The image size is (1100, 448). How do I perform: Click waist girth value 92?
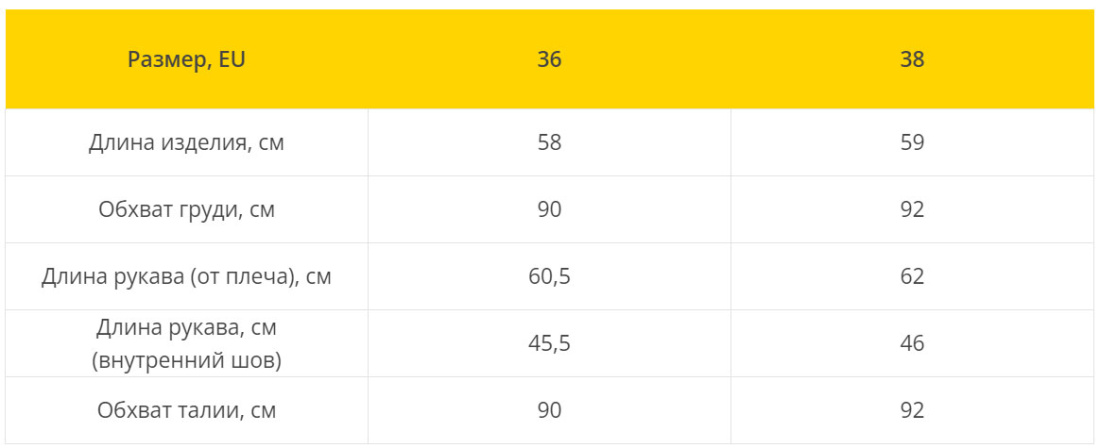[912, 410]
